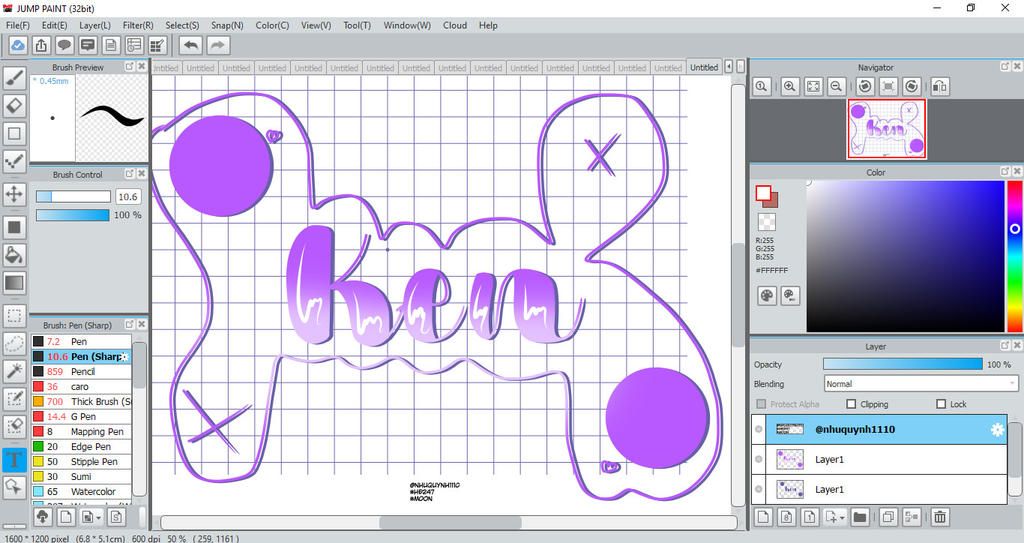The height and width of the screenshot is (543, 1024).
Task: Click the horizontal canvas scrollbar
Action: 450,522
